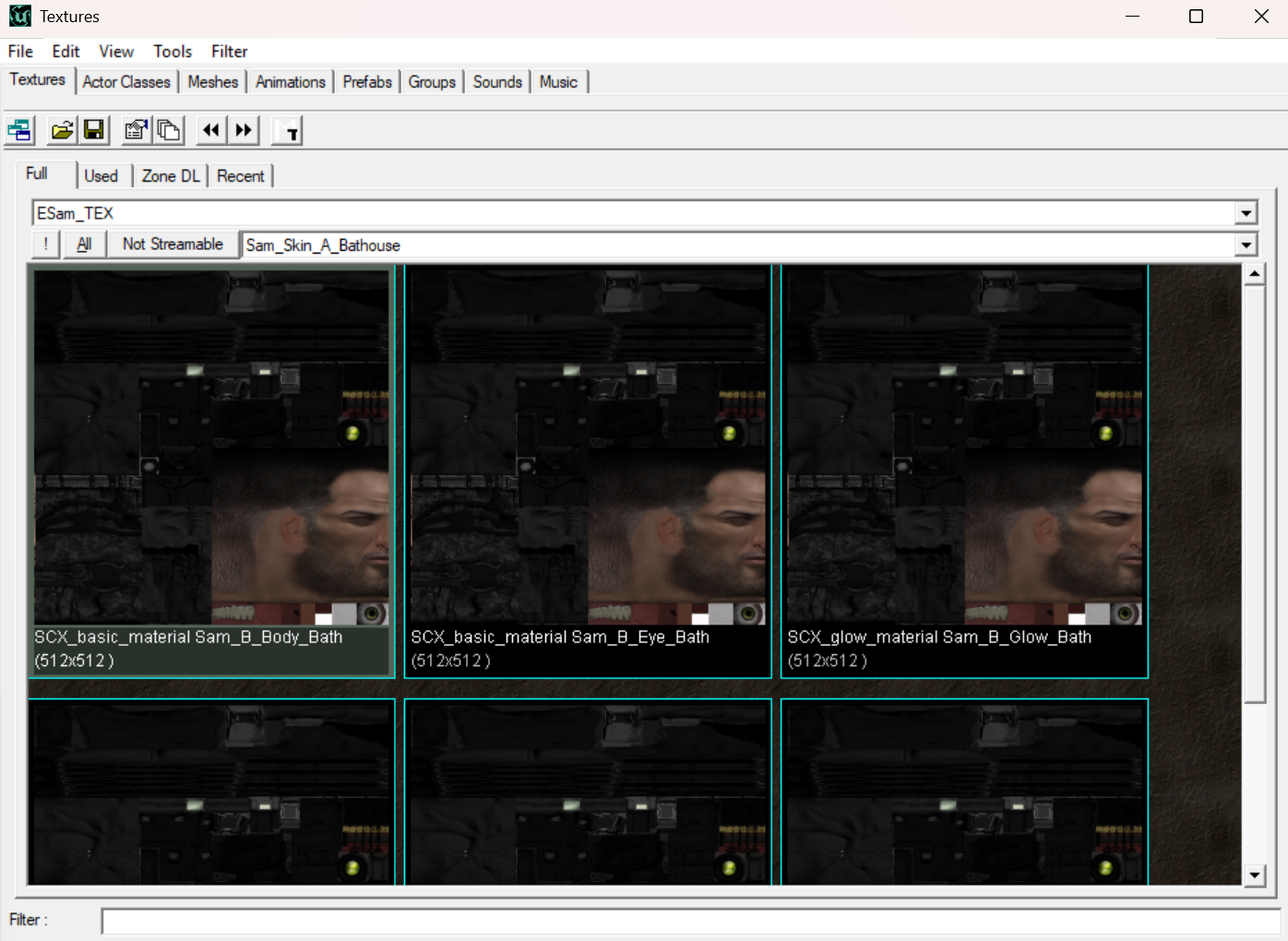The image size is (1288, 941).
Task: Expand the ESam_TEX package dropdown arrow
Action: pos(1246,213)
